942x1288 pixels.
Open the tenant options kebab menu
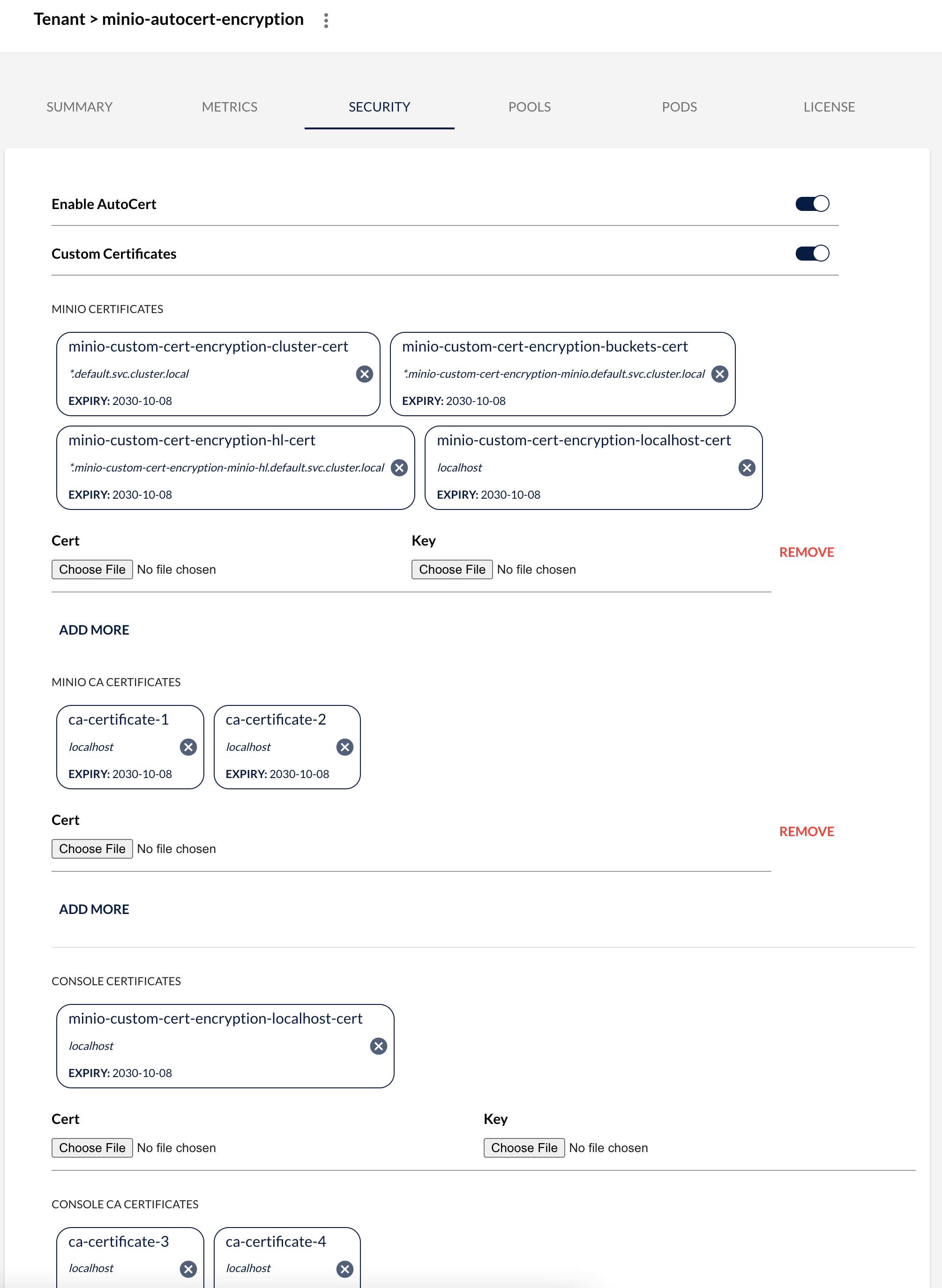coord(326,21)
